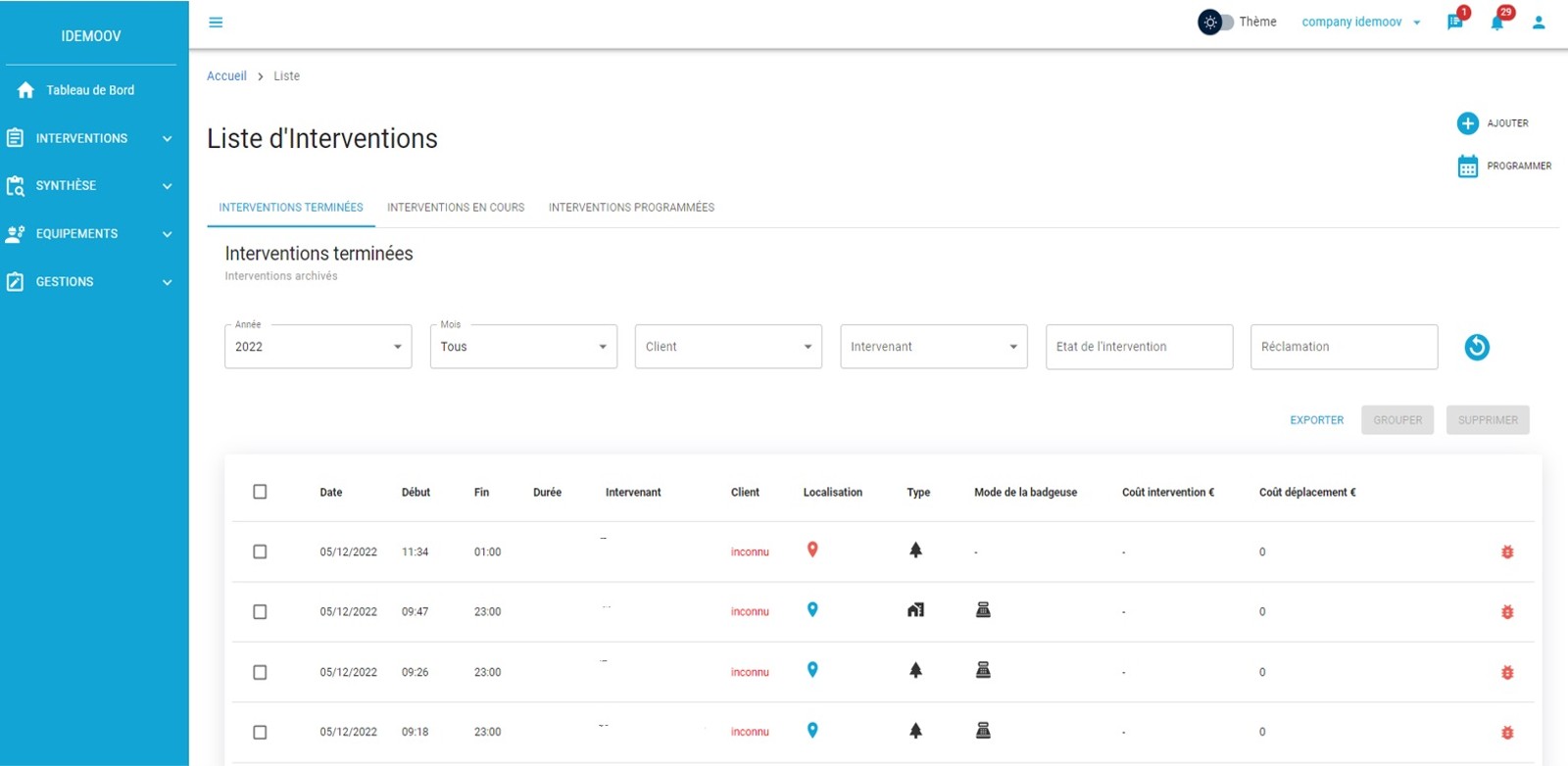The image size is (1568, 766).
Task: Click the INTERVENTIONS clipboard icon
Action: [15, 138]
